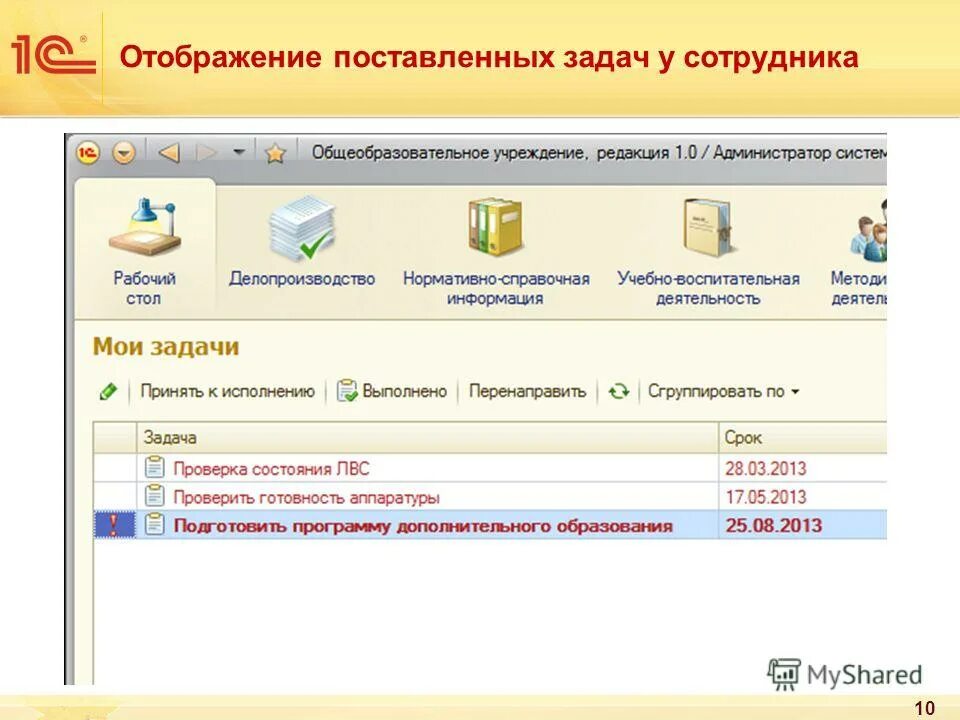
Task: Select task row Подготовить программу дополнительного образования
Action: pyautogui.click(x=420, y=522)
